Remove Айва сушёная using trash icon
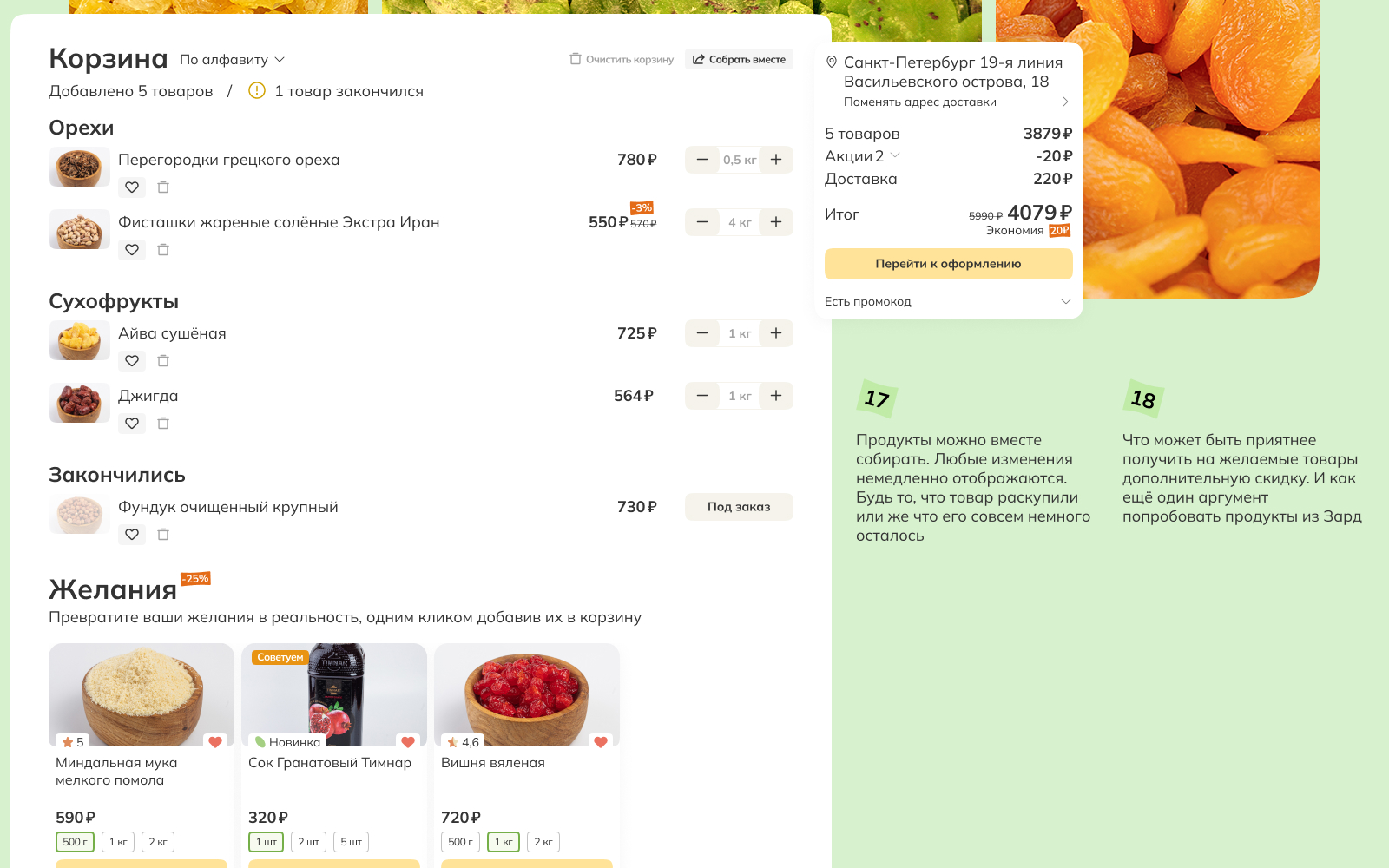 163,361
